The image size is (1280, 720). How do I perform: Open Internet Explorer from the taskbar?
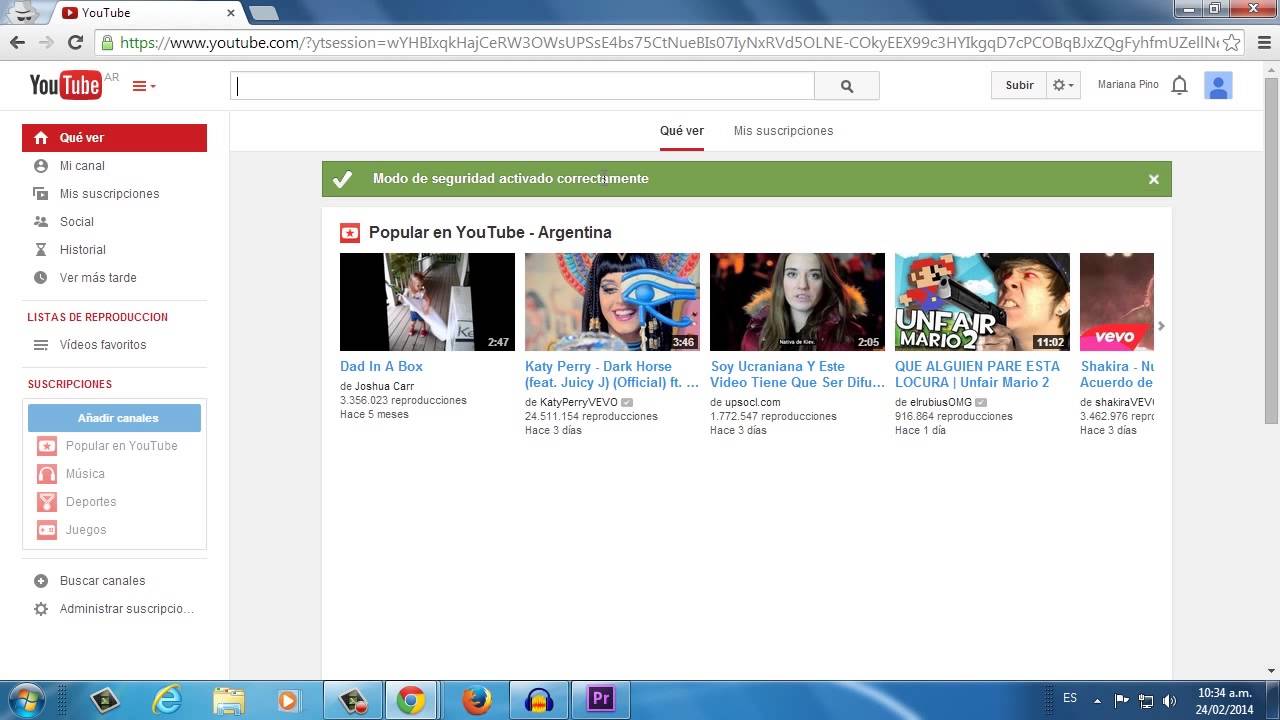166,699
